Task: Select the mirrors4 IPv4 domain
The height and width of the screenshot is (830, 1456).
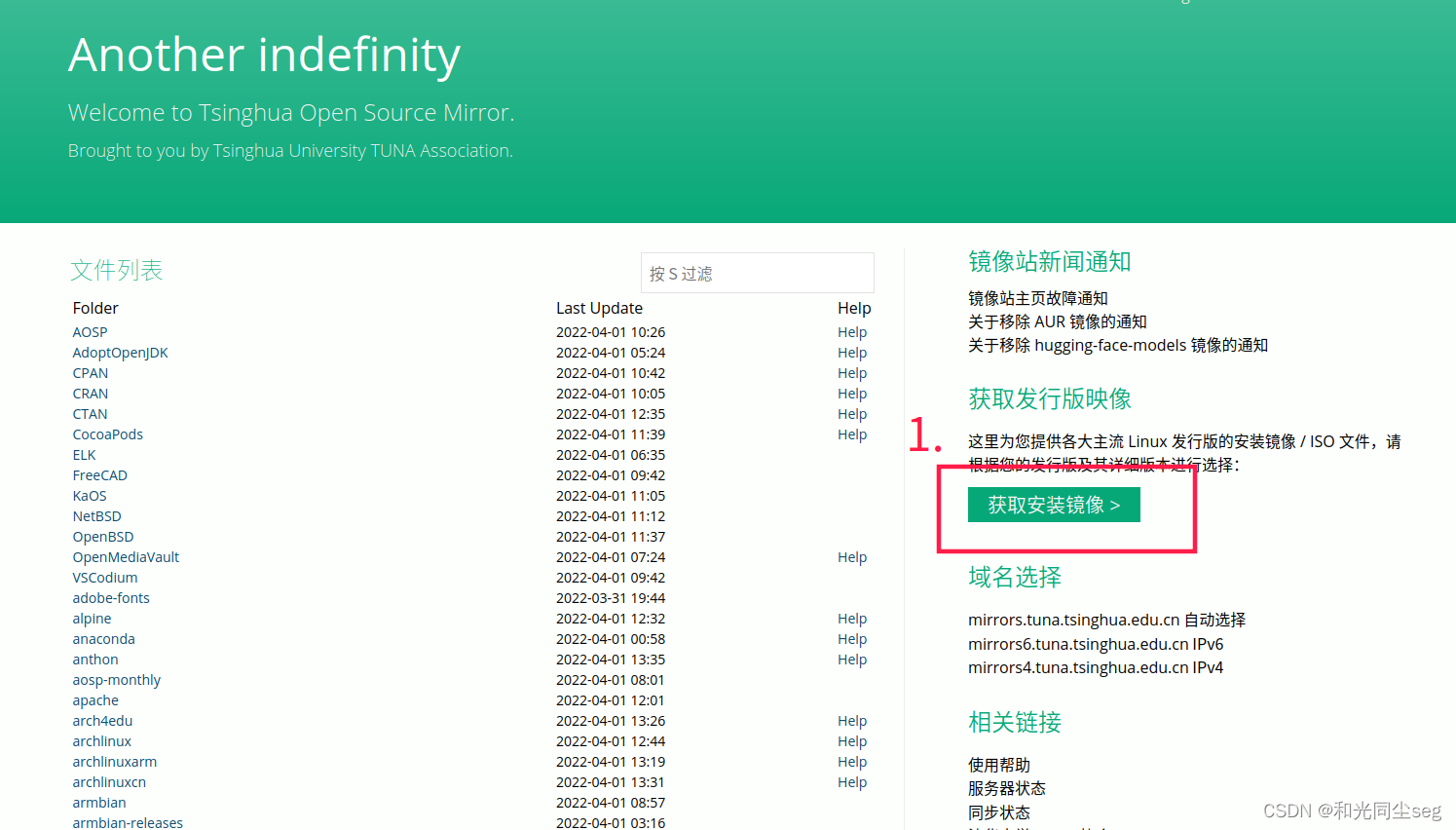Action: tap(1096, 667)
